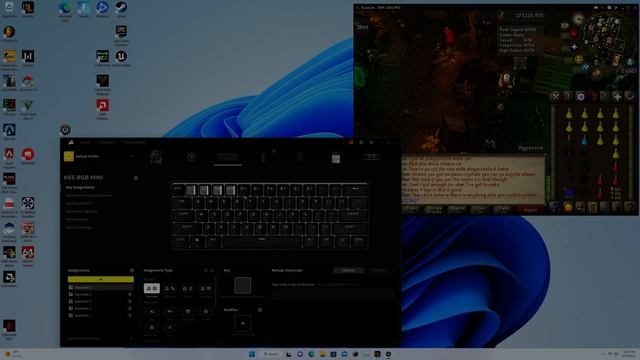Image resolution: width=640 pixels, height=360 pixels.
Task: Click the Report button in RuneLite chat
Action: 530,209
